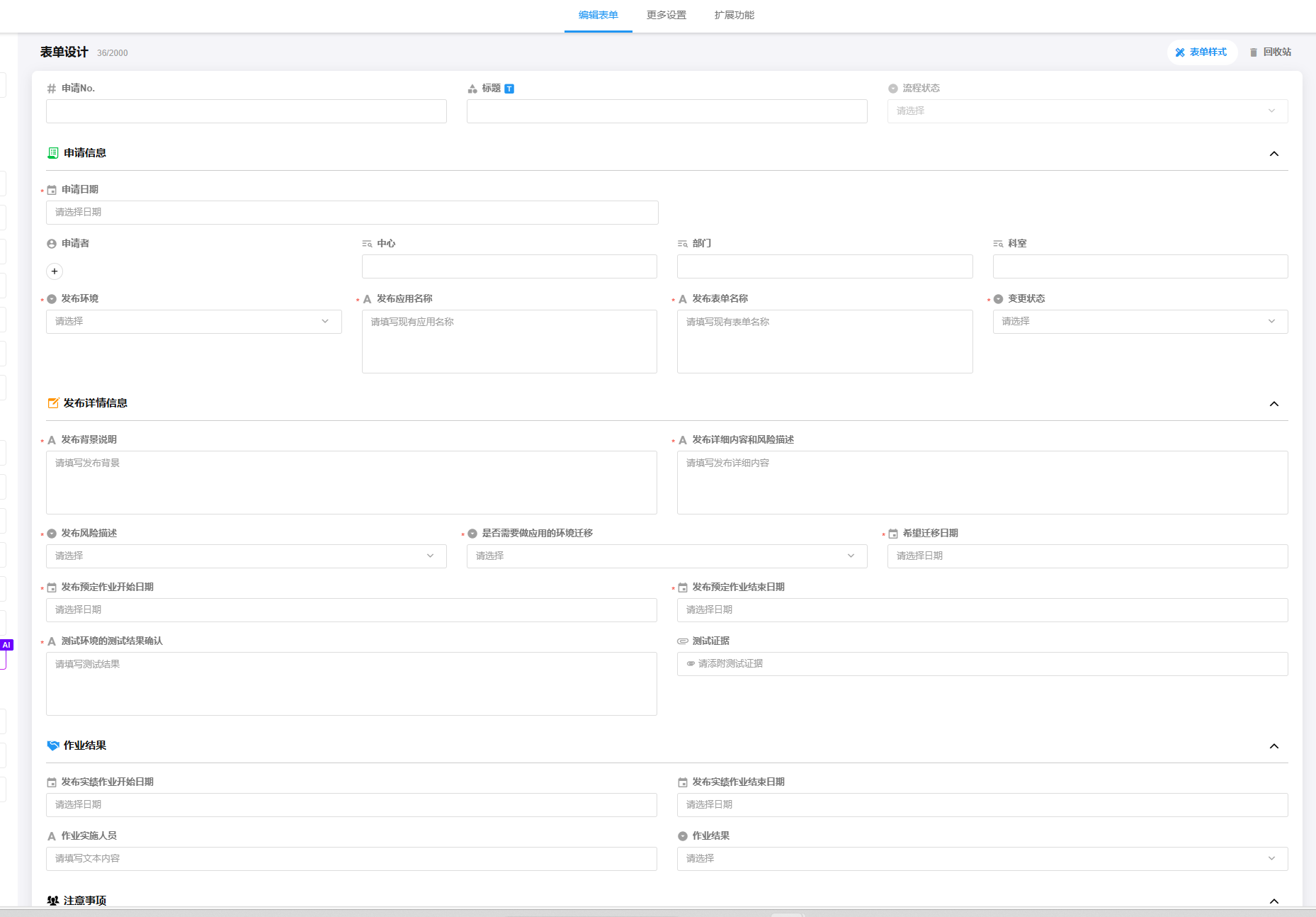Click the 测试证据 attachment field

pyautogui.click(x=982, y=664)
